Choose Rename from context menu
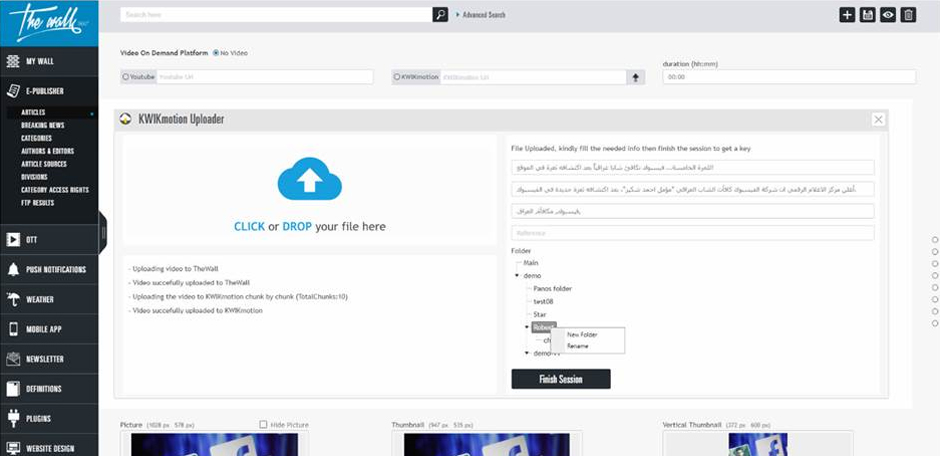 [578, 346]
